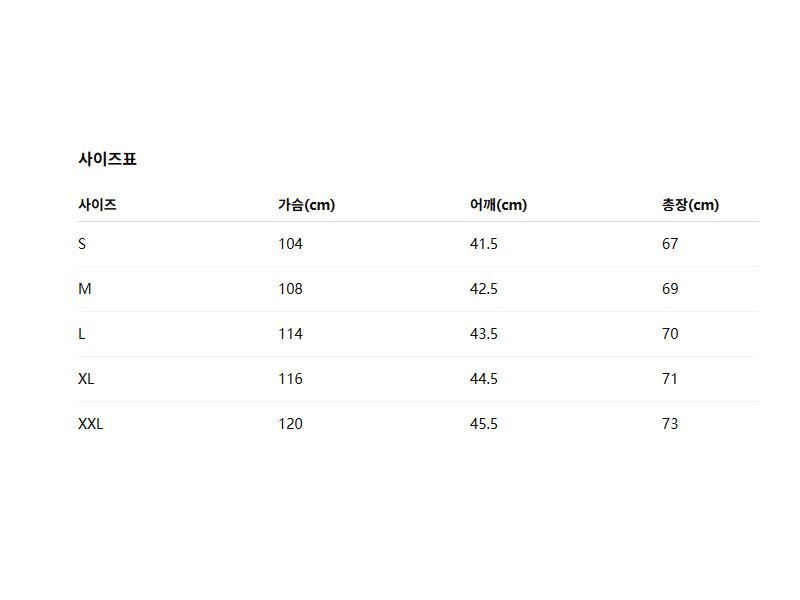Click the chest value 104

[x=290, y=244]
